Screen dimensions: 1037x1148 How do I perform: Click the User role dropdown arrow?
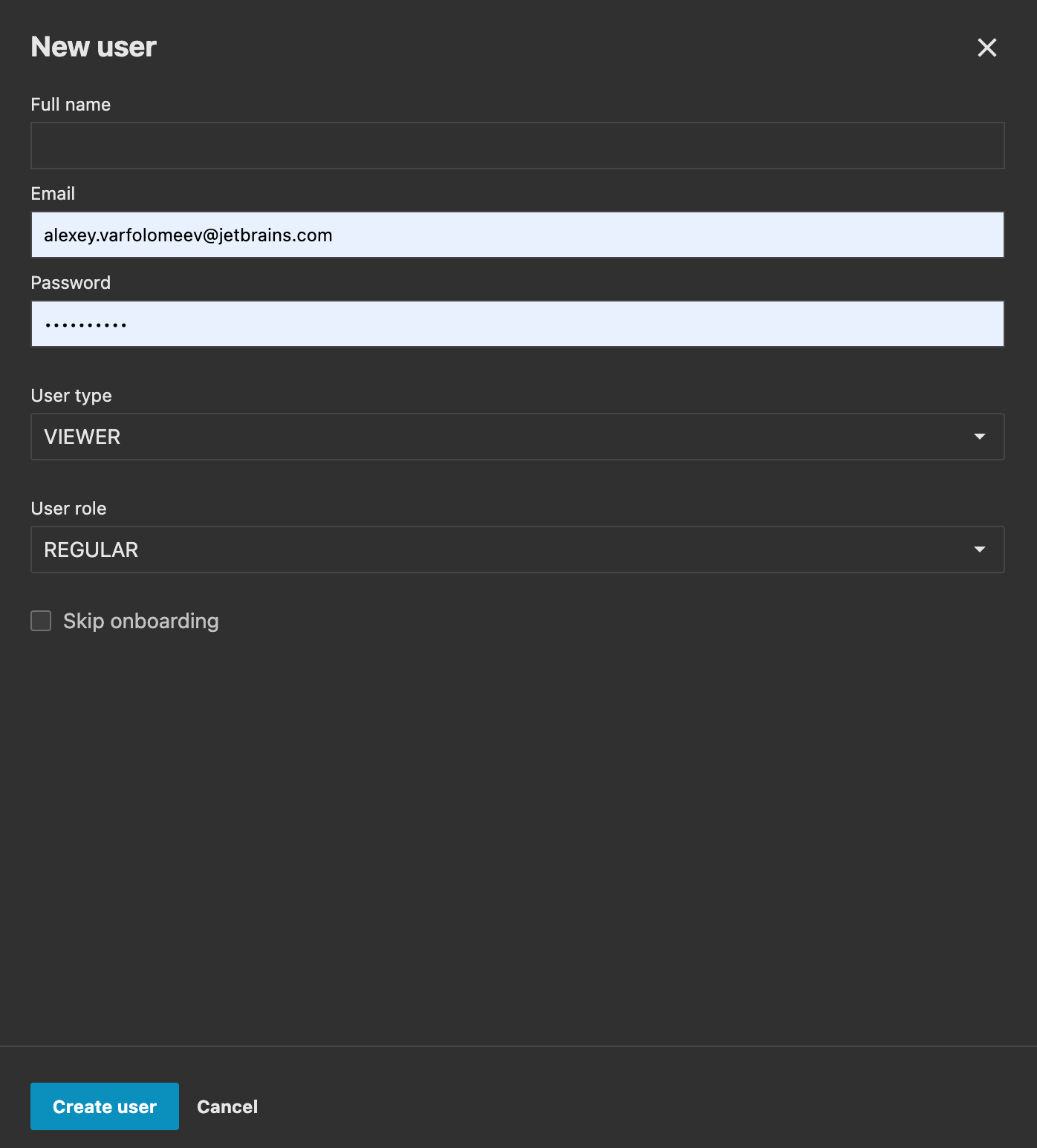point(980,549)
